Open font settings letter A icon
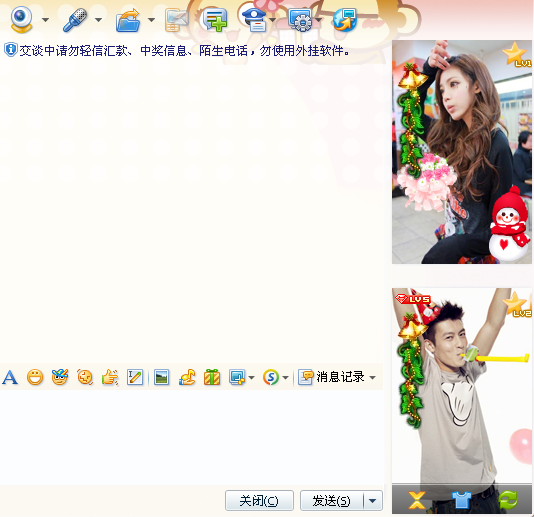This screenshot has width=534, height=517. (10, 377)
